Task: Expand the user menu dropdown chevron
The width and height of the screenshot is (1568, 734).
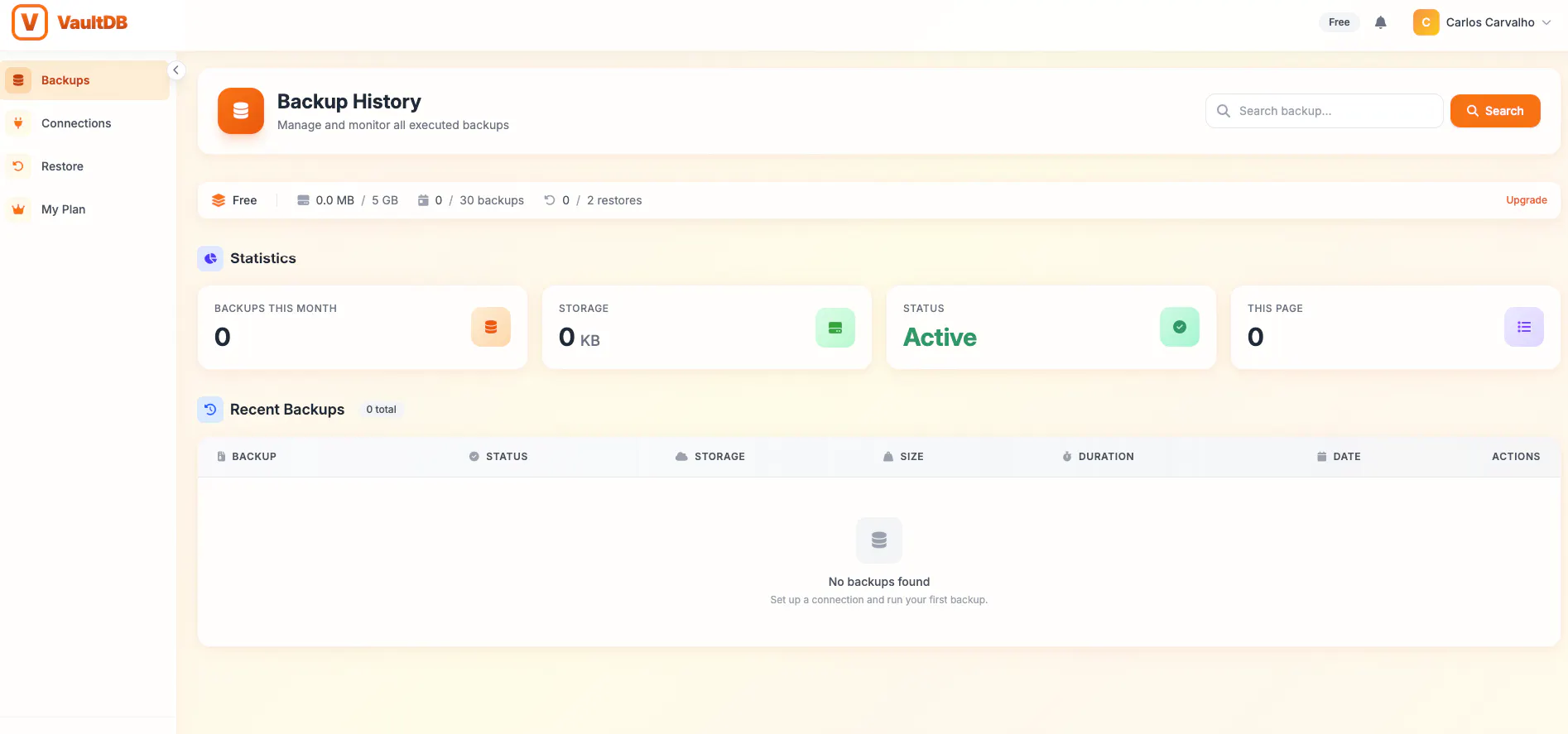Action: tap(1546, 22)
